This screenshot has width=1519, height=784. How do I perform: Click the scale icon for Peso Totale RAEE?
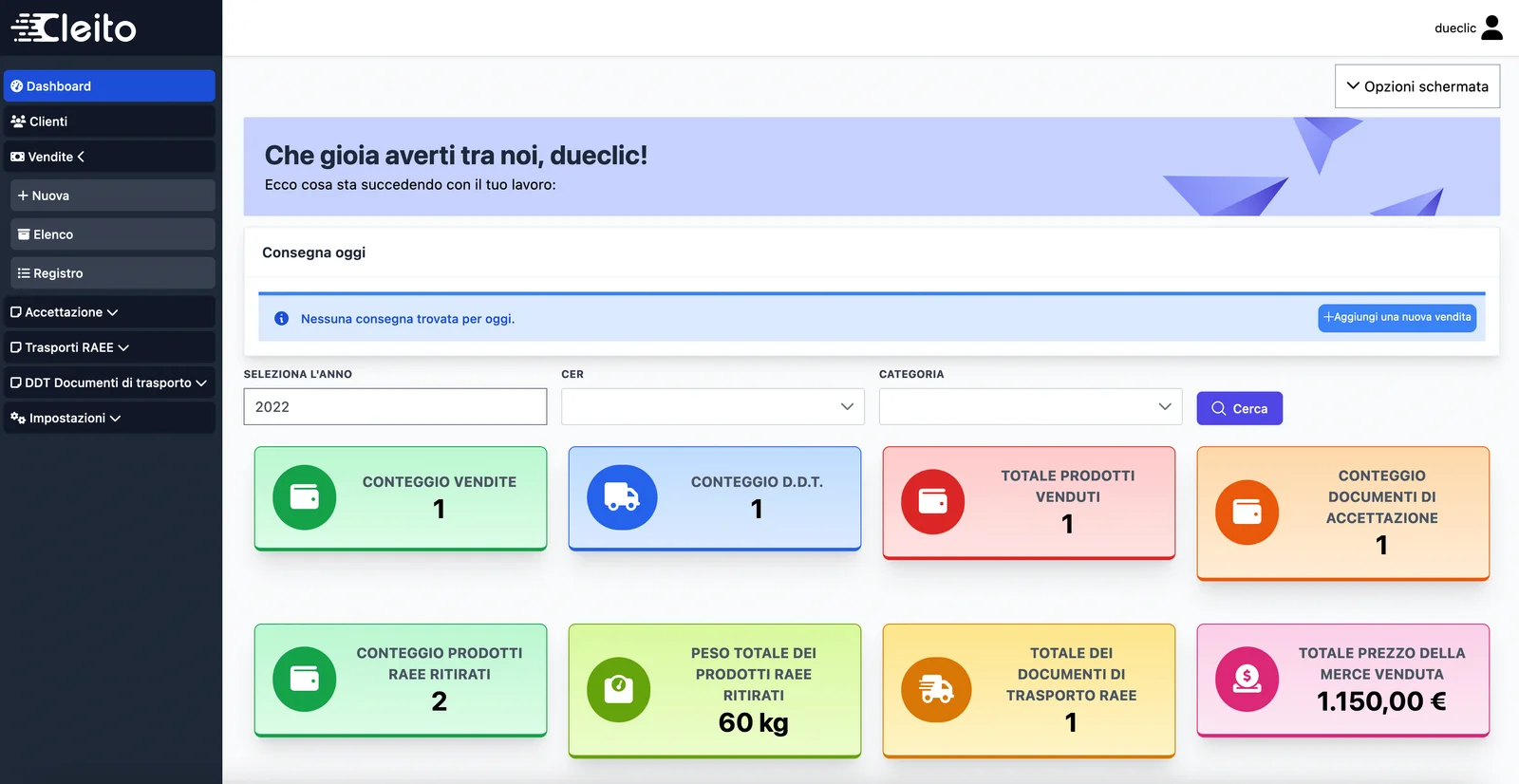point(618,689)
